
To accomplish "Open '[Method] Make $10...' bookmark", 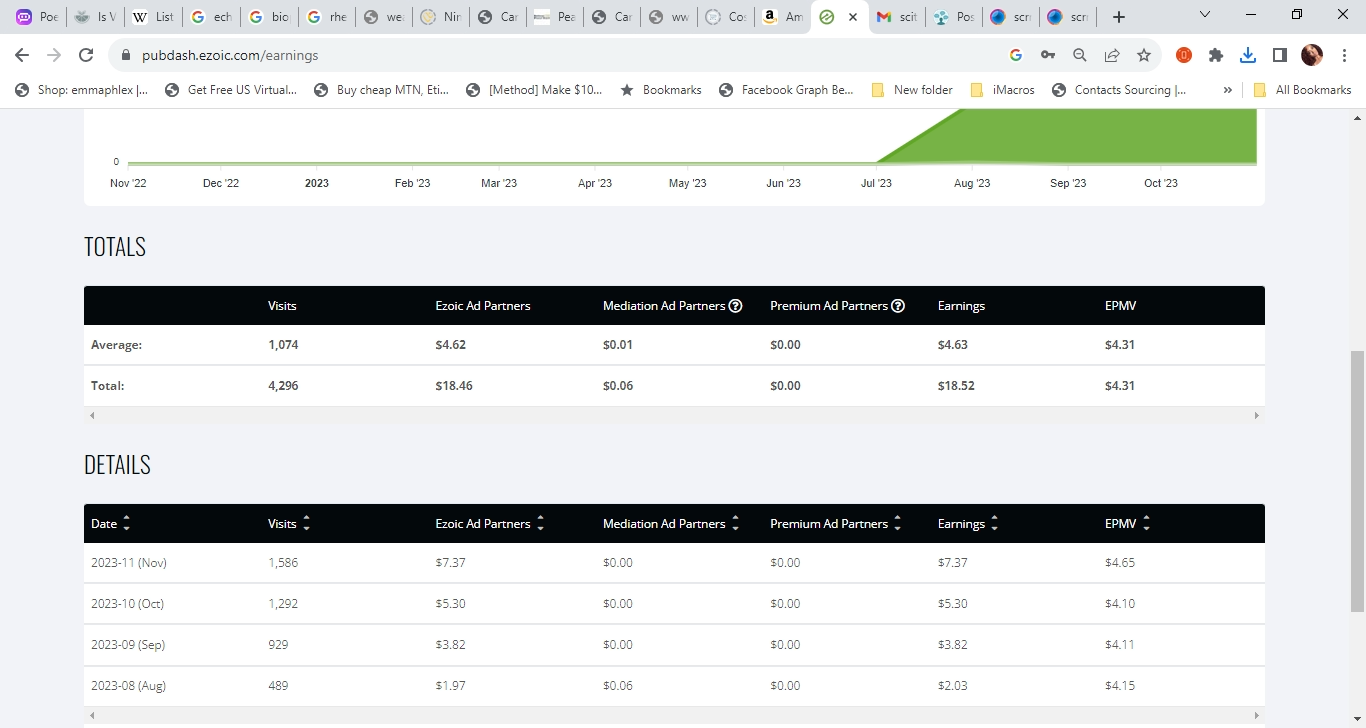I will pos(534,90).
